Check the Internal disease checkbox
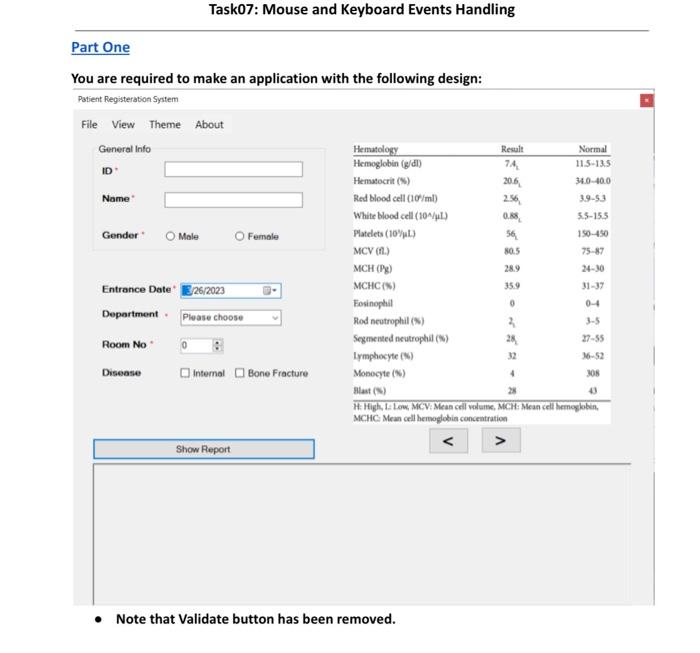 (x=185, y=373)
